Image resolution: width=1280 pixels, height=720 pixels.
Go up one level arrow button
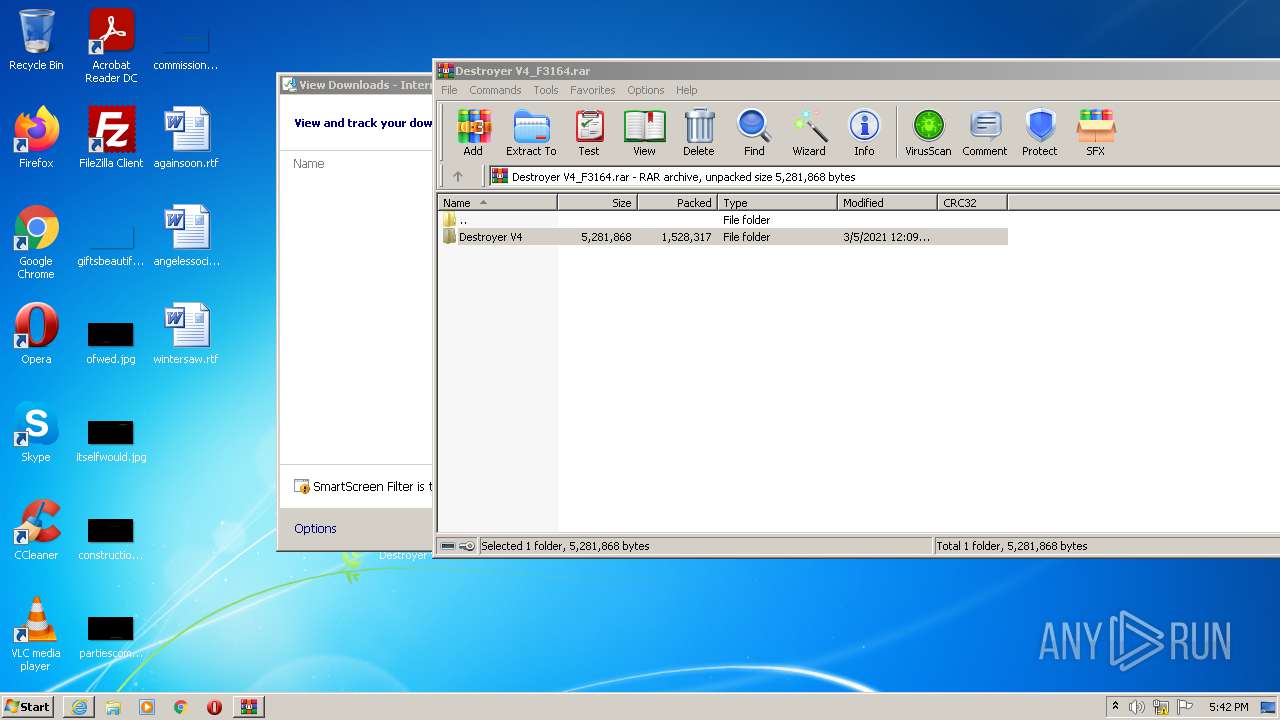click(458, 176)
